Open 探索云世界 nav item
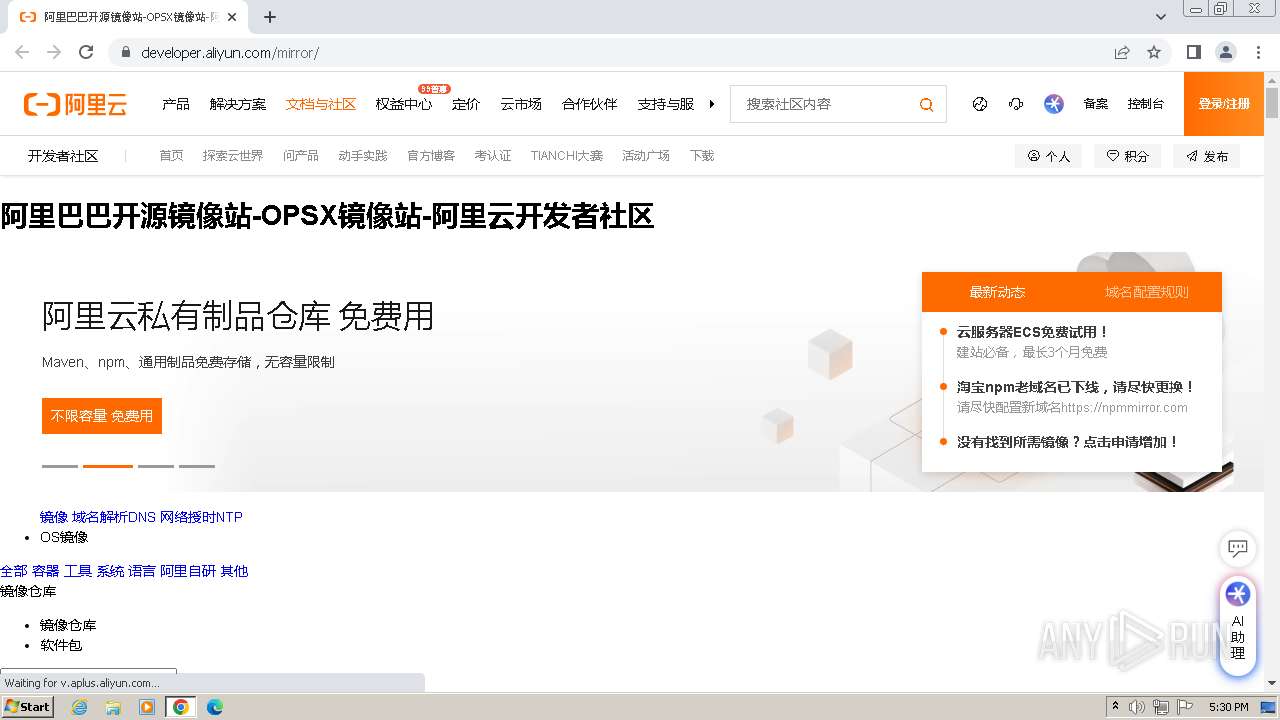 (233, 156)
